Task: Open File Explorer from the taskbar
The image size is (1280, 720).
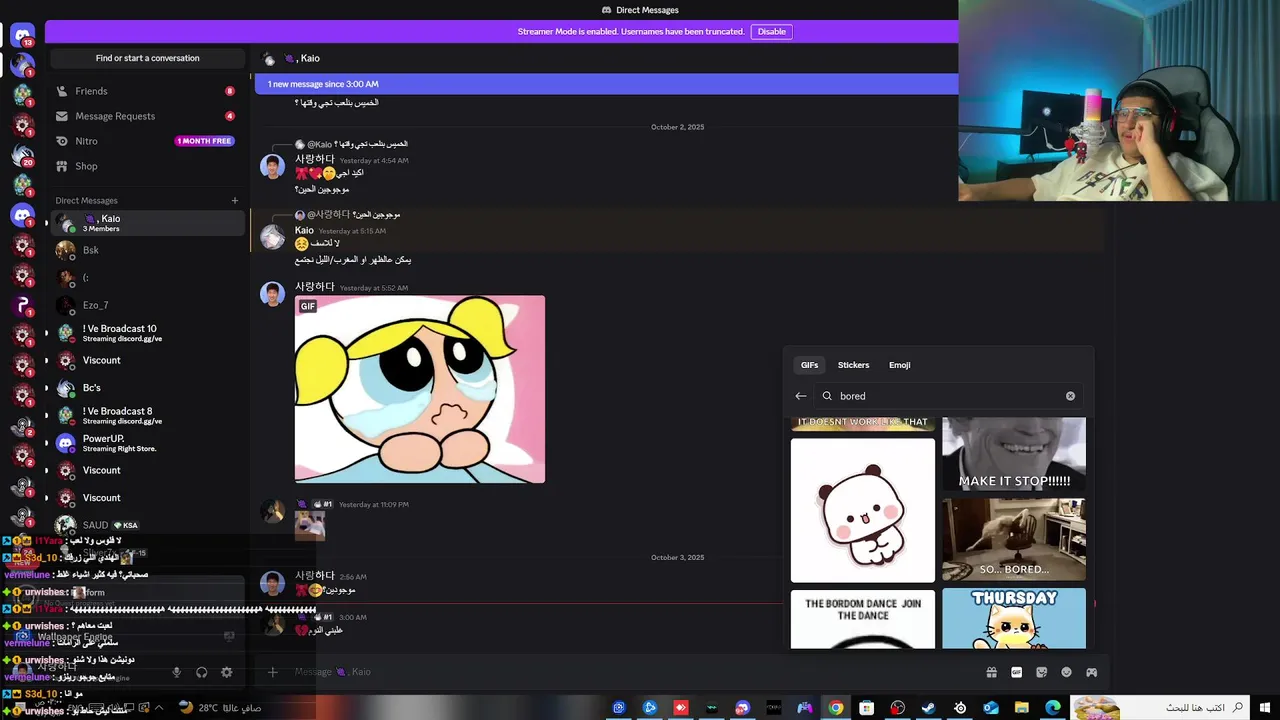Action: pos(1022,708)
